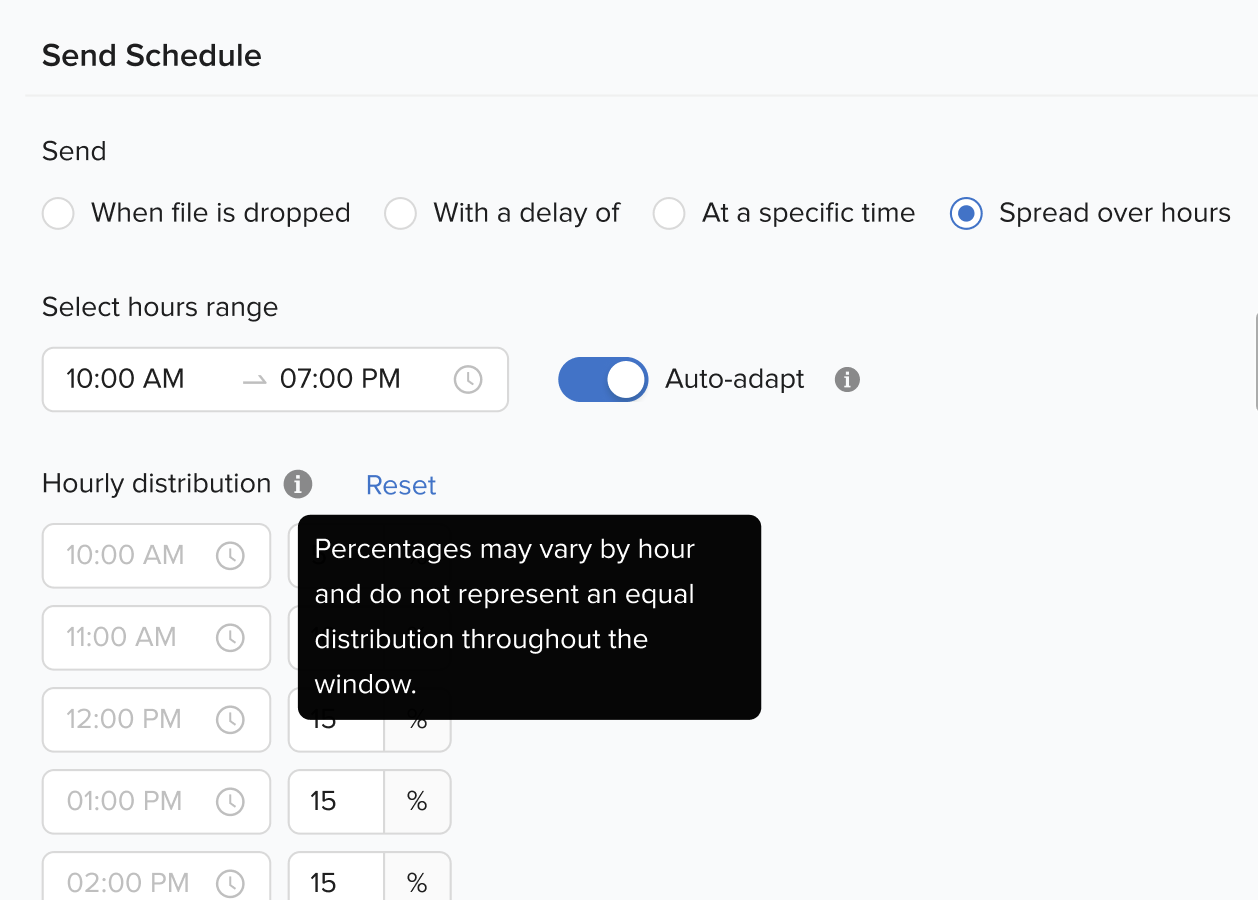Click the percentage field for 01:00 PM
The image size is (1258, 900).
(336, 802)
